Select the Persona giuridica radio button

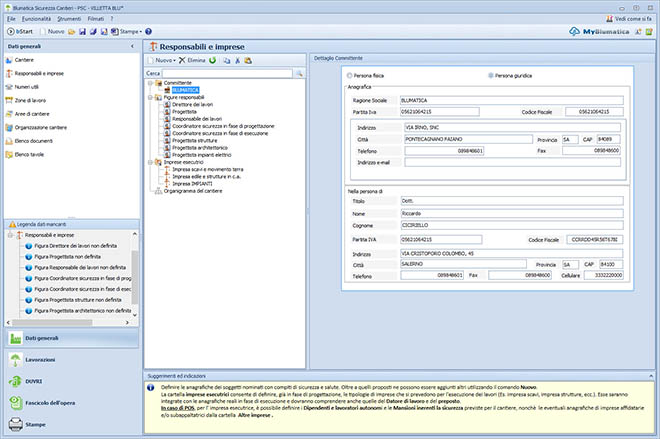490,75
